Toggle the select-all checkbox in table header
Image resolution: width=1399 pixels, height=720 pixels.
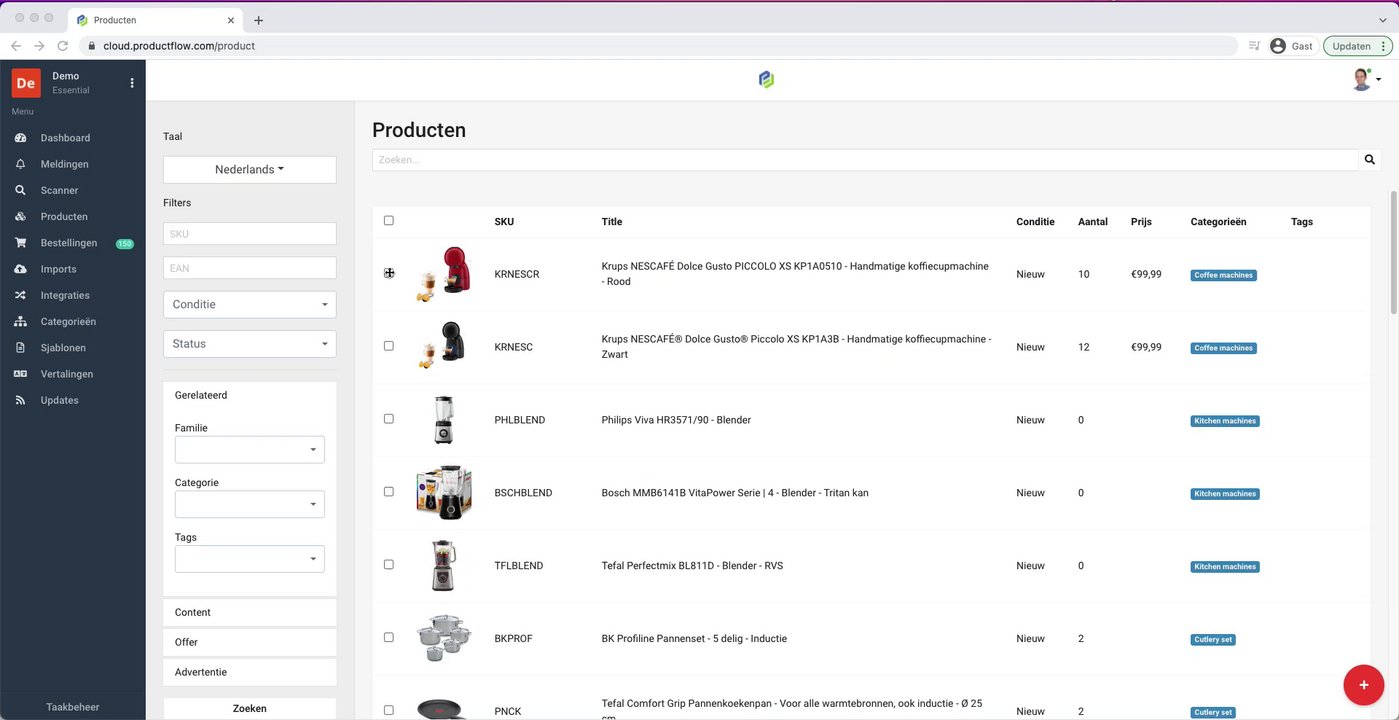pyautogui.click(x=389, y=221)
